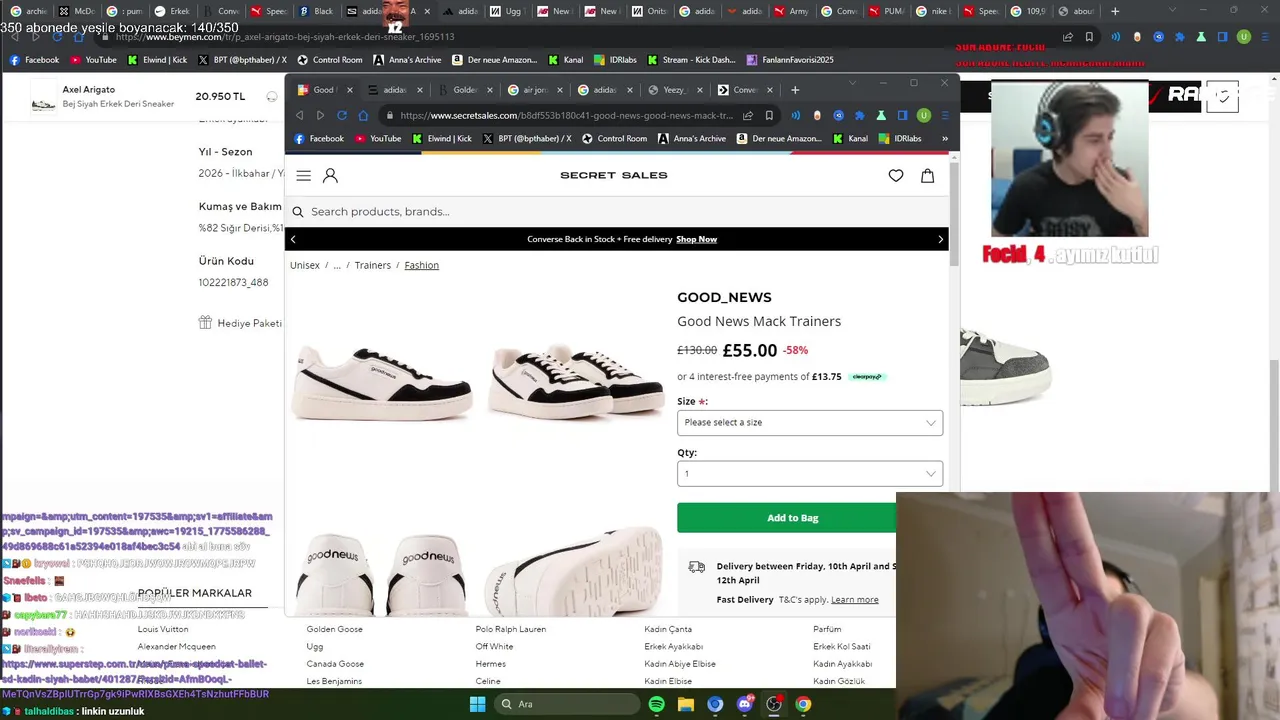
Task: Open Discord from the taskbar
Action: coord(744,704)
